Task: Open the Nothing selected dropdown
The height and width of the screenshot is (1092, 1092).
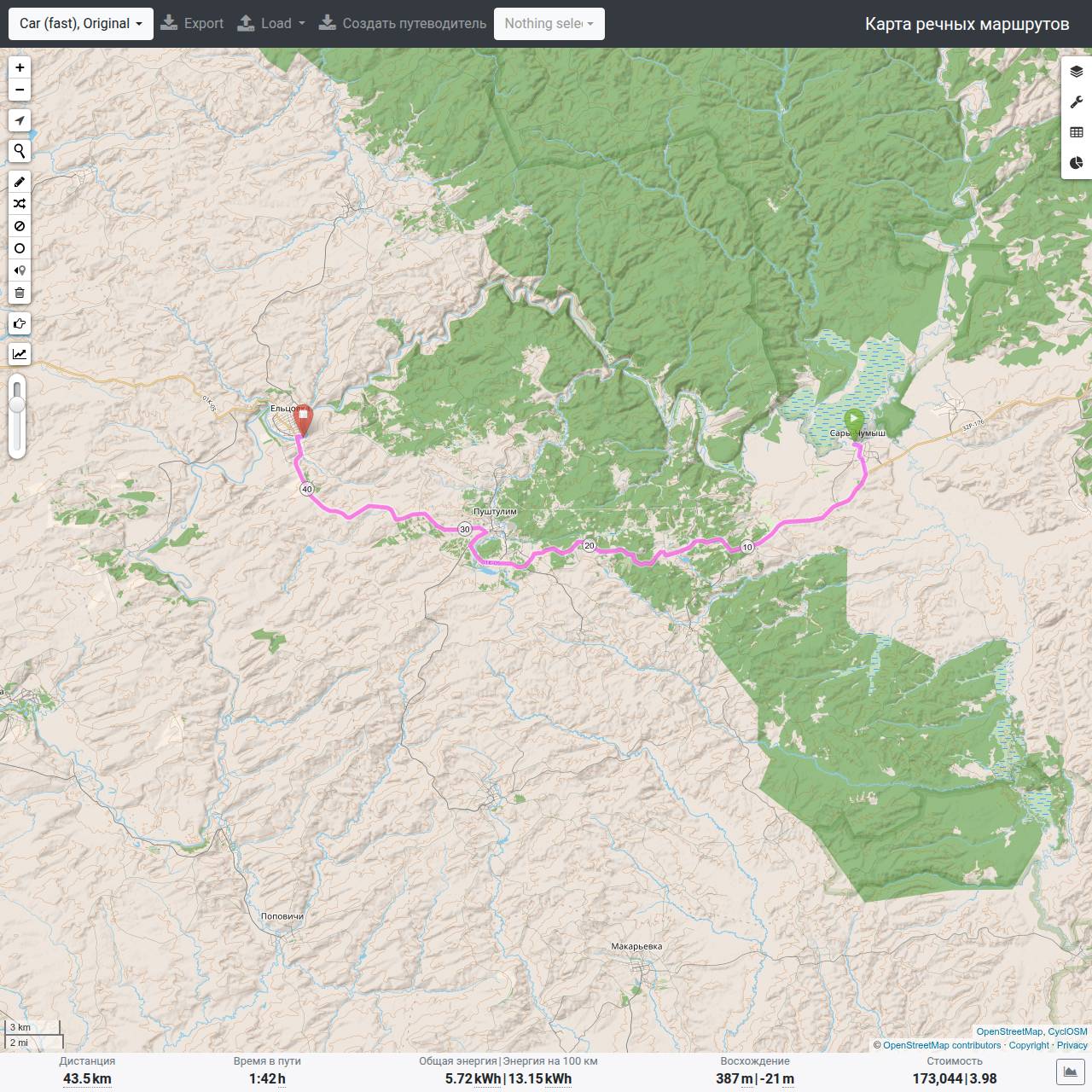Action: point(549,24)
